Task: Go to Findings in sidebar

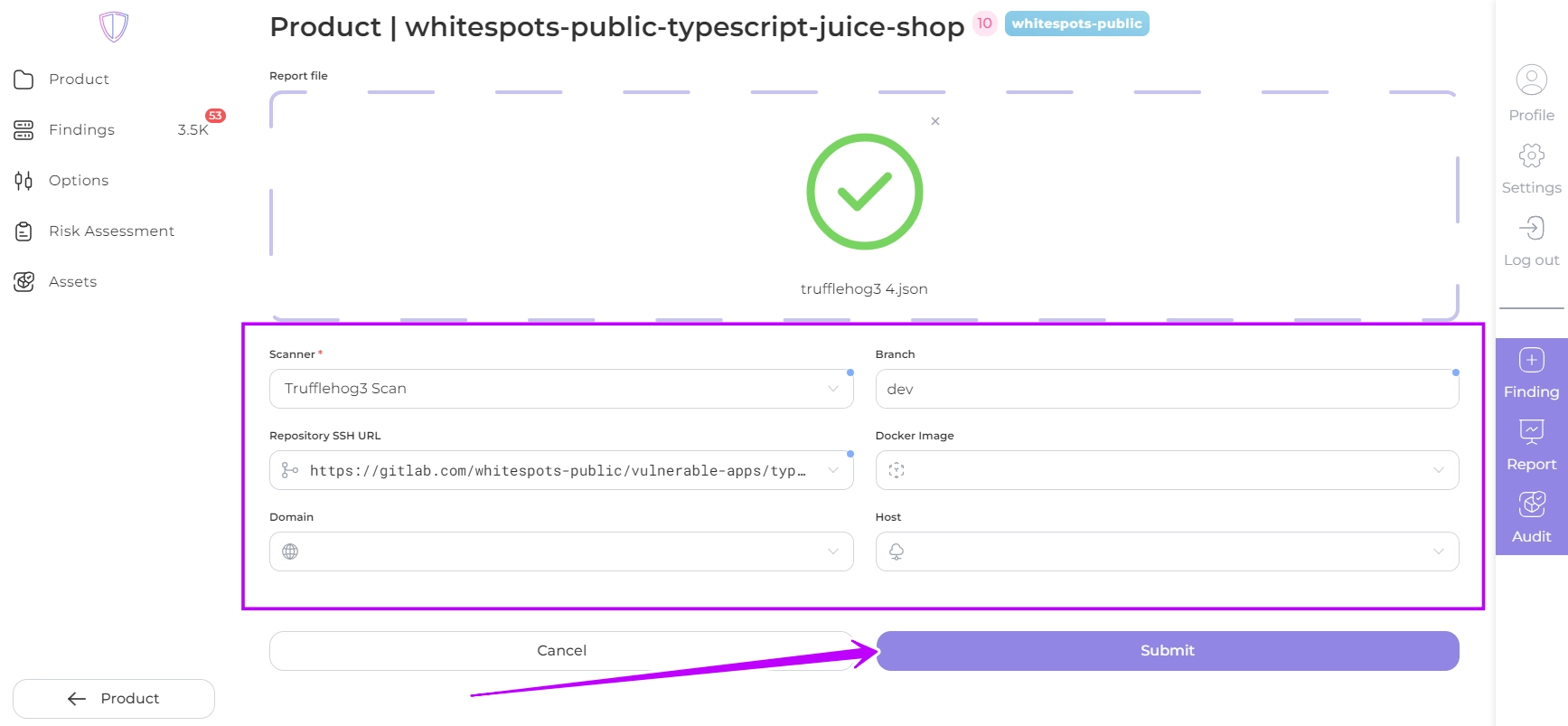Action: pyautogui.click(x=81, y=130)
